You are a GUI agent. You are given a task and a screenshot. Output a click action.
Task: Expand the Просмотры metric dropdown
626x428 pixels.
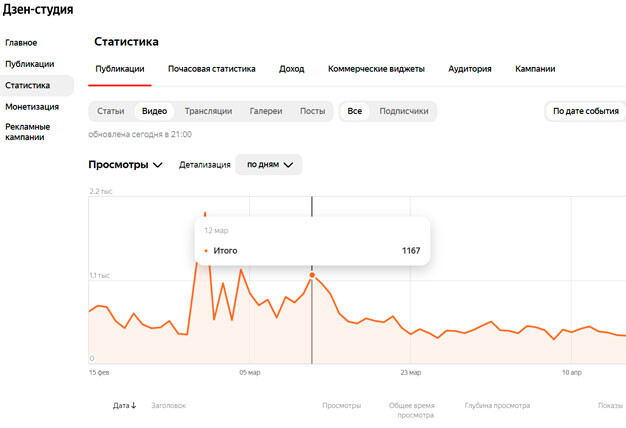[125, 165]
